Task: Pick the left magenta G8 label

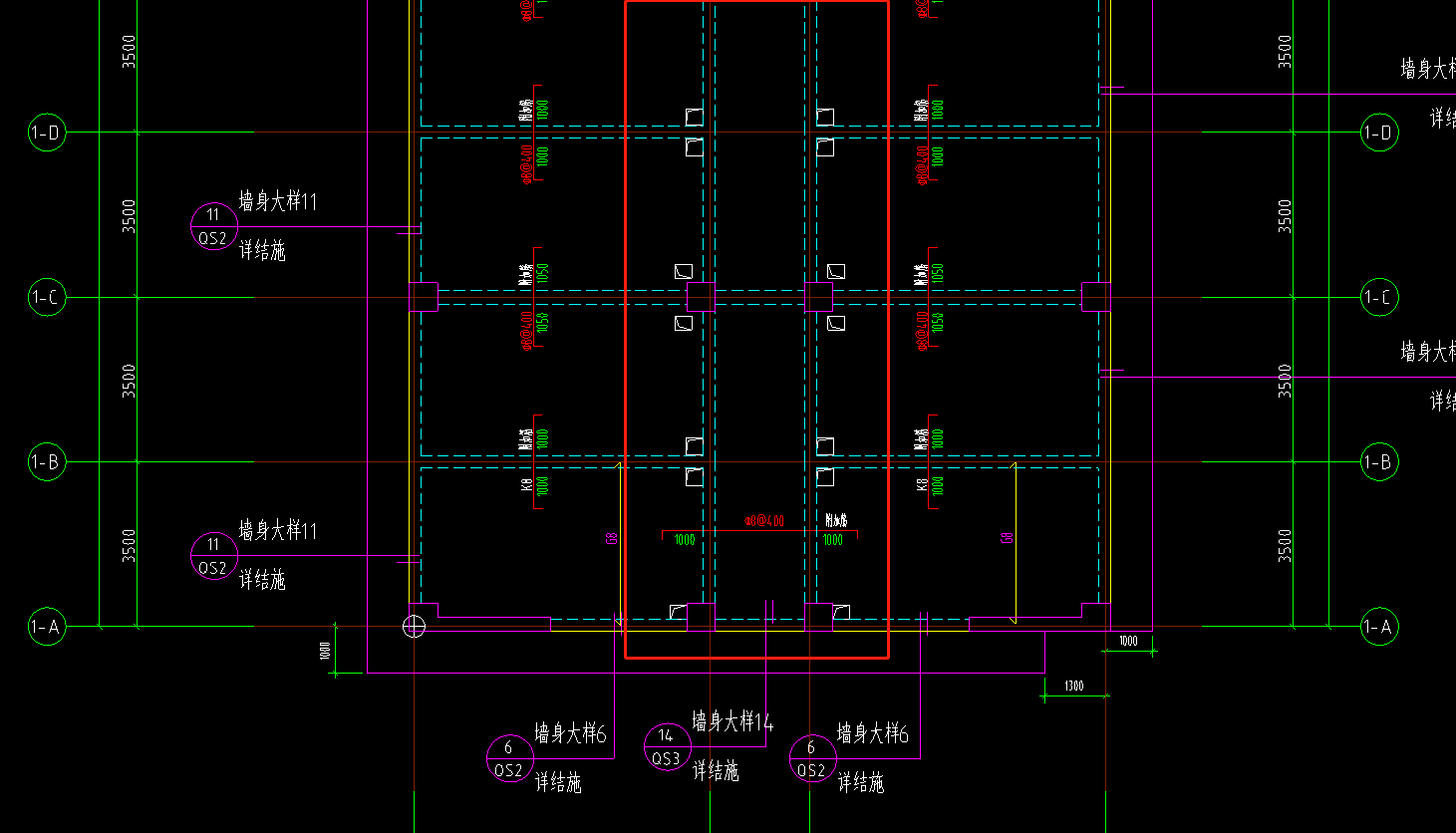Action: click(x=612, y=538)
